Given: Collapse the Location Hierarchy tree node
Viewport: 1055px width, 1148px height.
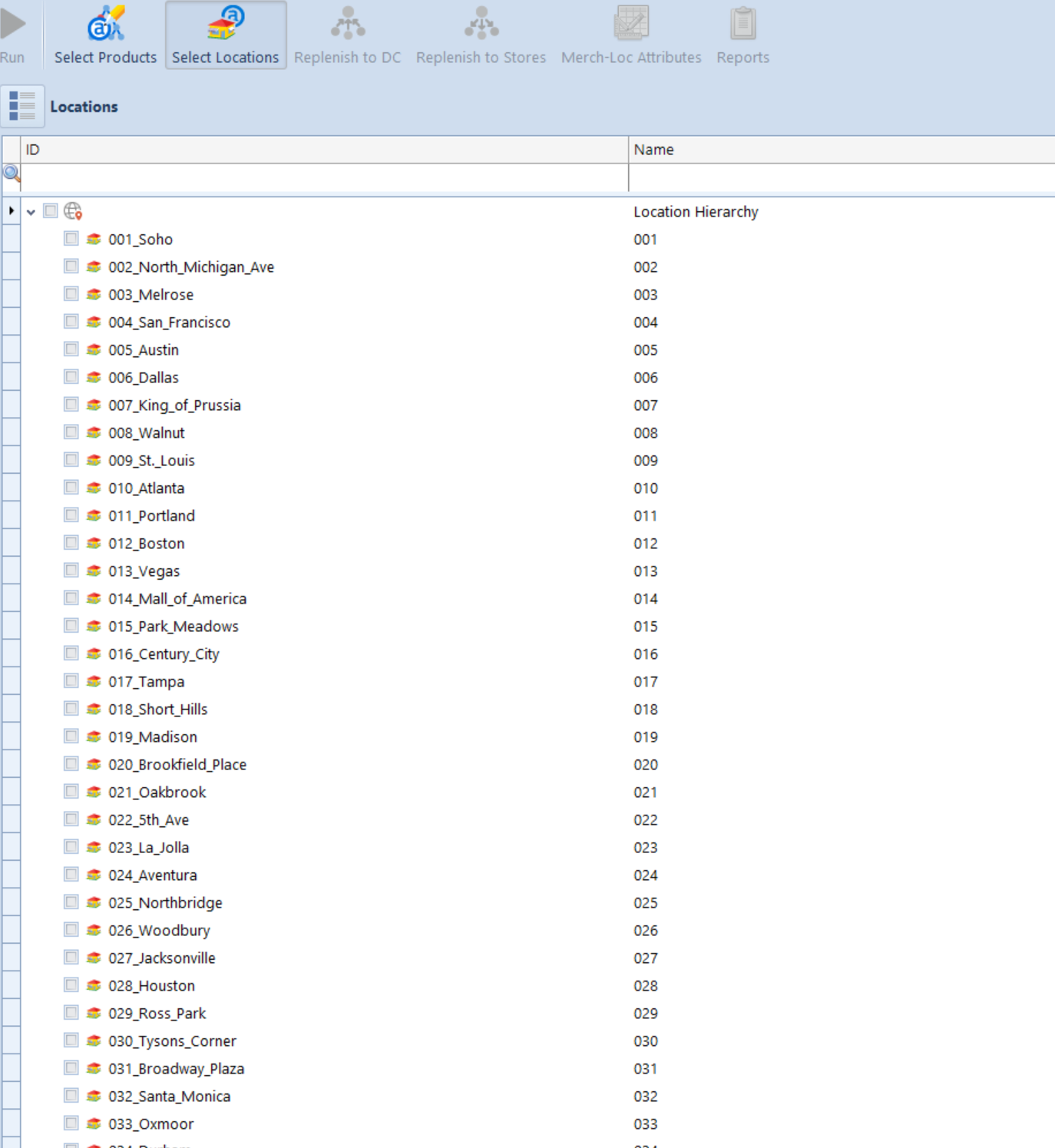Looking at the screenshot, I should tap(31, 212).
